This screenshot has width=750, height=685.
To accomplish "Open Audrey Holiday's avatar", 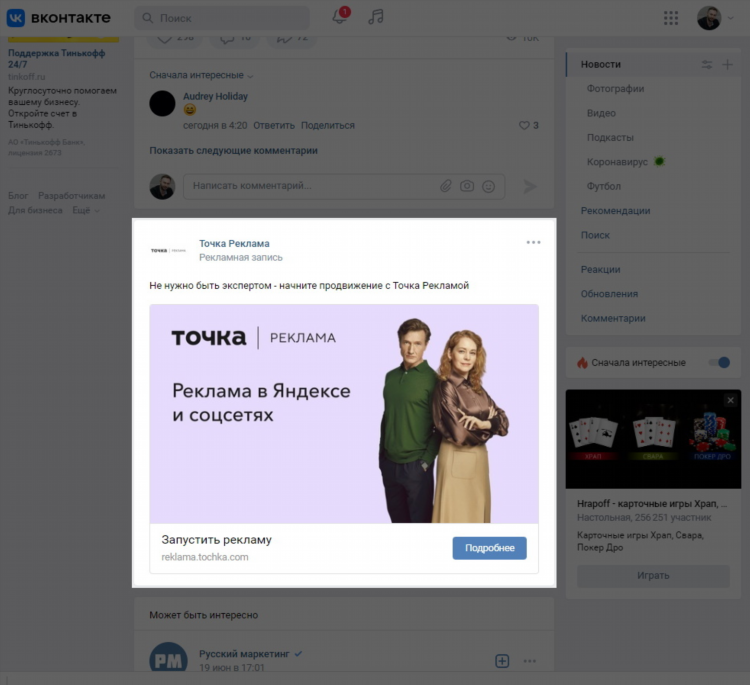I will pos(162,103).
